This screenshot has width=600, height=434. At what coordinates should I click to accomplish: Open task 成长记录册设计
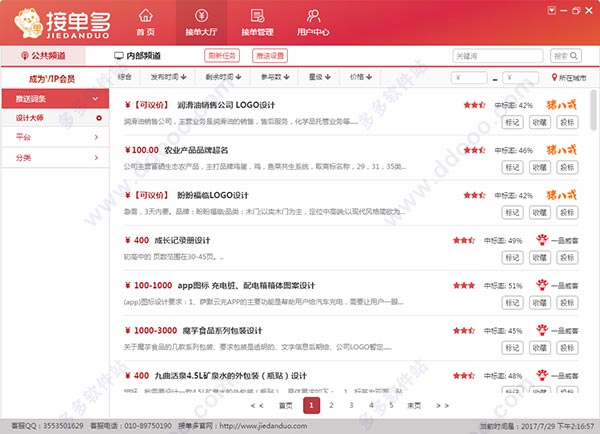[x=183, y=240]
